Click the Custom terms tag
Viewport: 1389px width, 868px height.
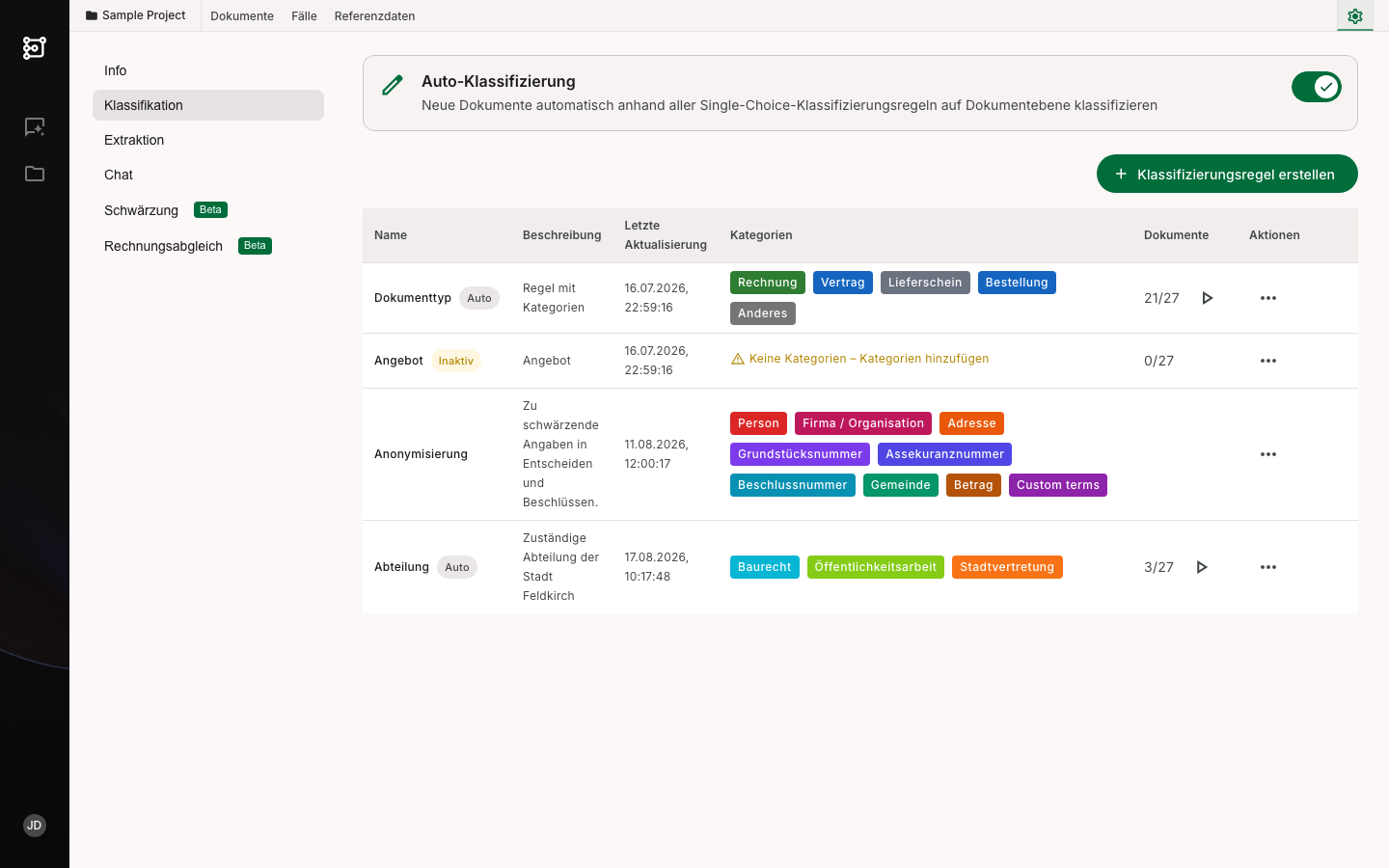1058,485
